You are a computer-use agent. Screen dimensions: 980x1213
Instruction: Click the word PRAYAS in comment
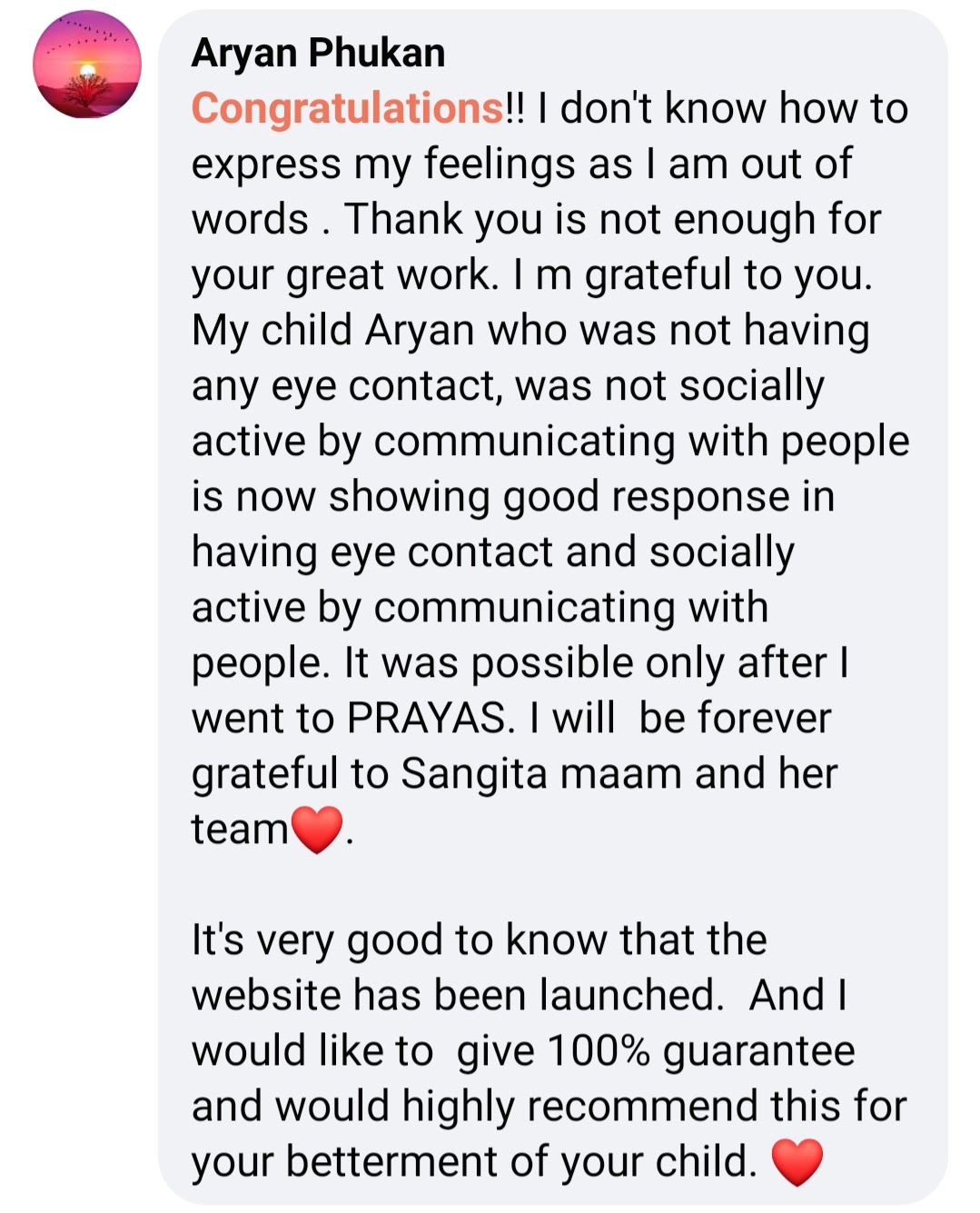click(426, 719)
